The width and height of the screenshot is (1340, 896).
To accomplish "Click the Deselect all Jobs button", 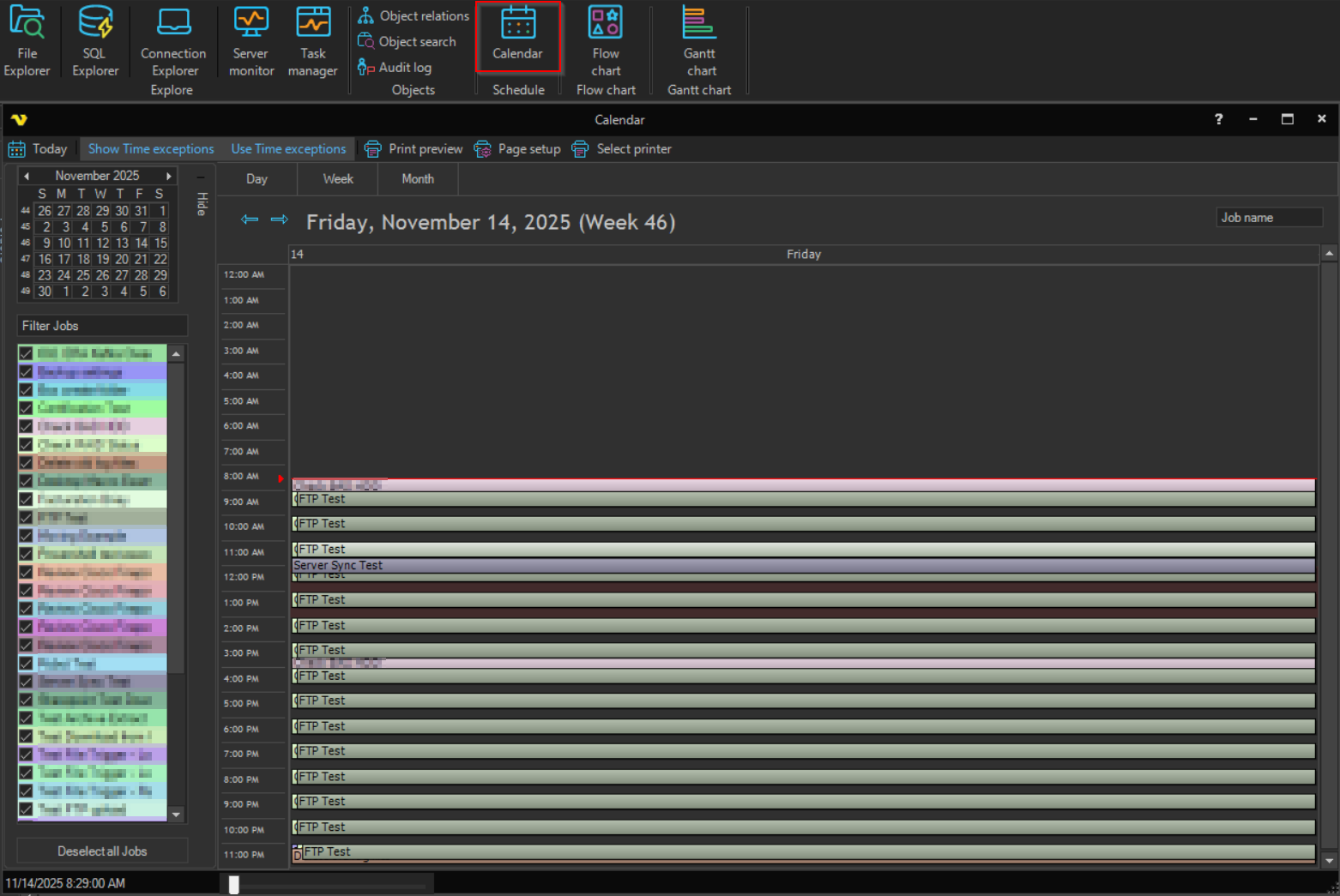I will coord(102,851).
